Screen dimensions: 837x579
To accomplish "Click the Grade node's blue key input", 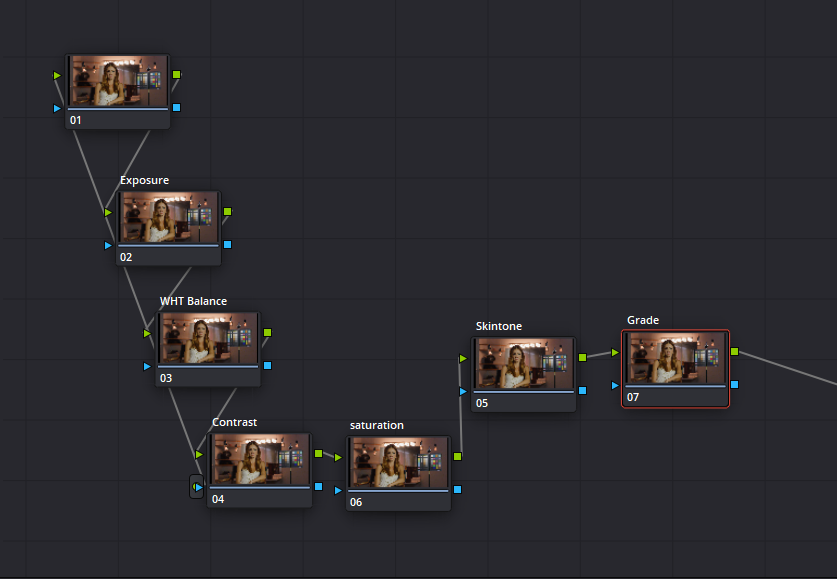I will pos(615,385).
